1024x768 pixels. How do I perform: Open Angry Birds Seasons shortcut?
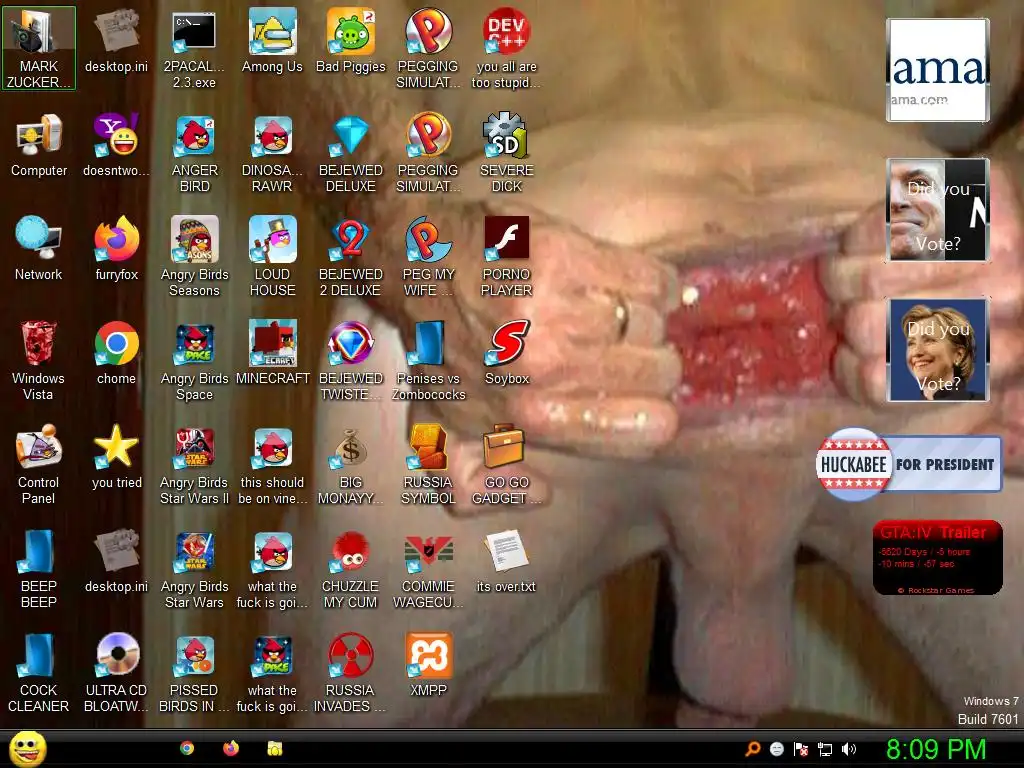[x=194, y=257]
